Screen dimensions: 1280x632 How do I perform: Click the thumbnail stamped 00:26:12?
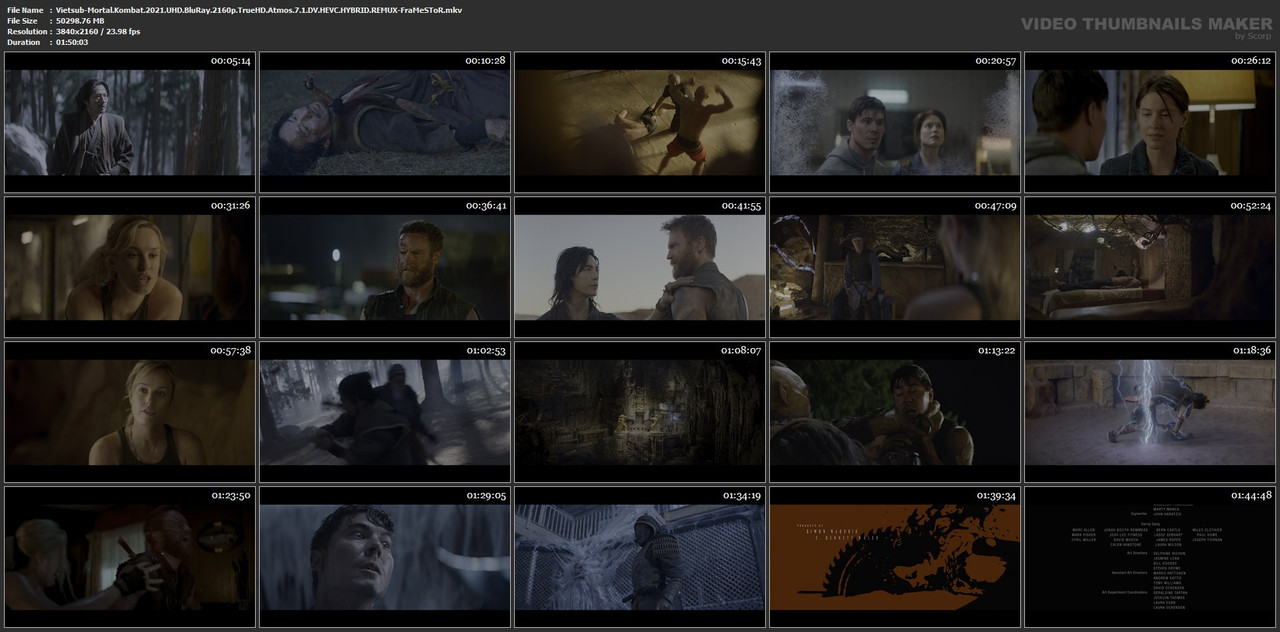click(x=1148, y=122)
